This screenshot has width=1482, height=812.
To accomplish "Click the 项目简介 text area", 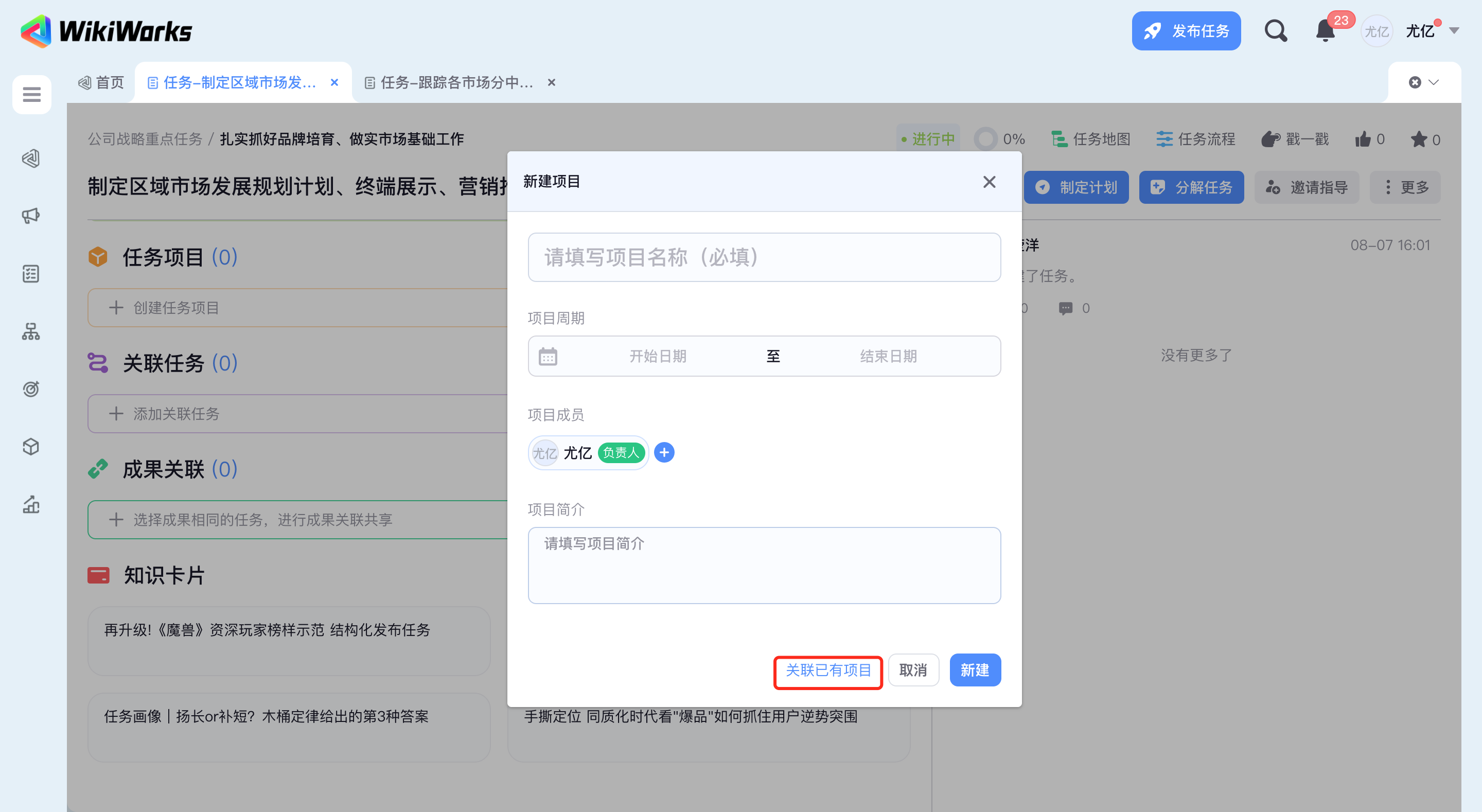I will pos(764,565).
